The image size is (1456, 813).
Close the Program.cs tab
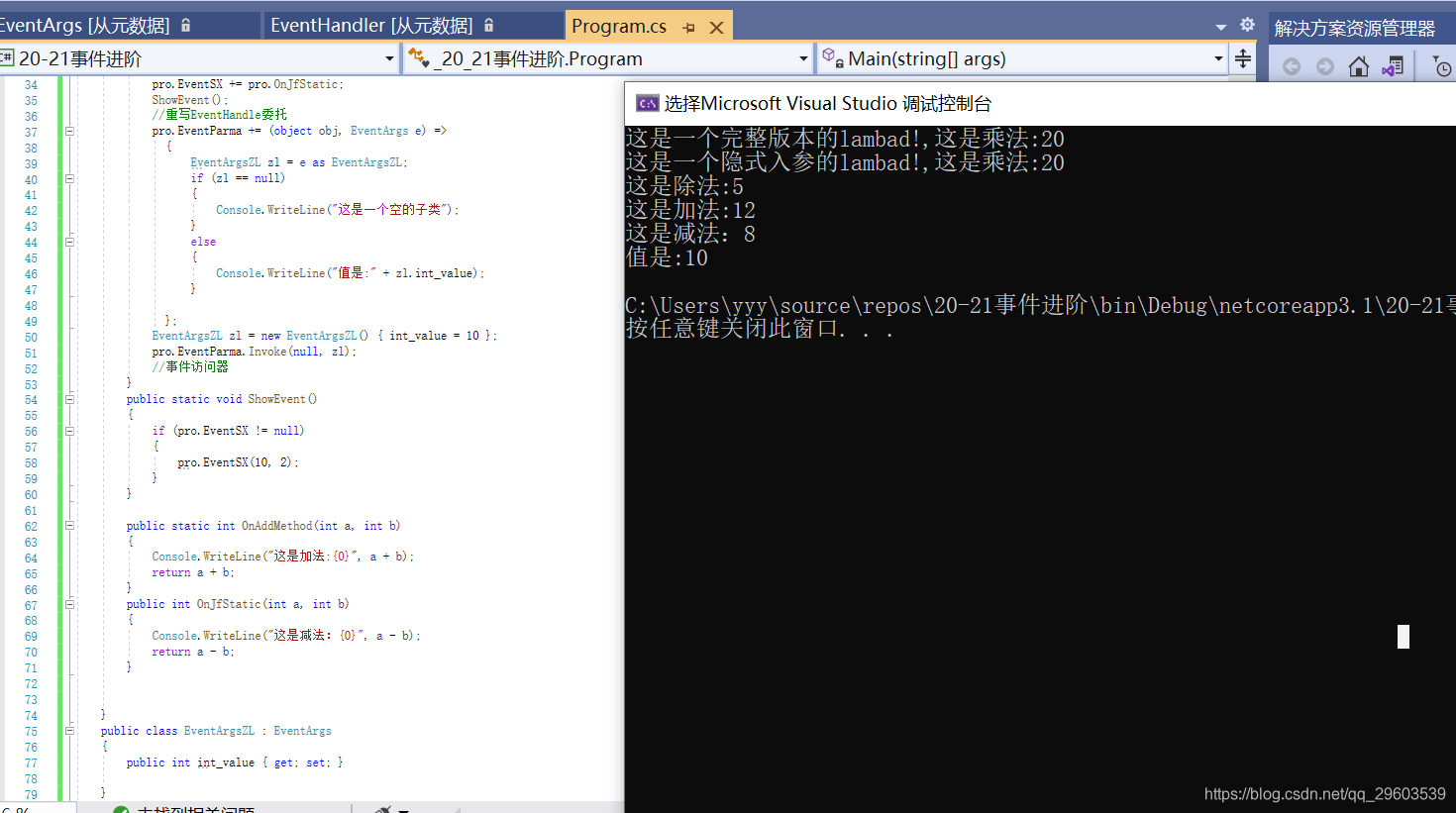click(x=716, y=28)
